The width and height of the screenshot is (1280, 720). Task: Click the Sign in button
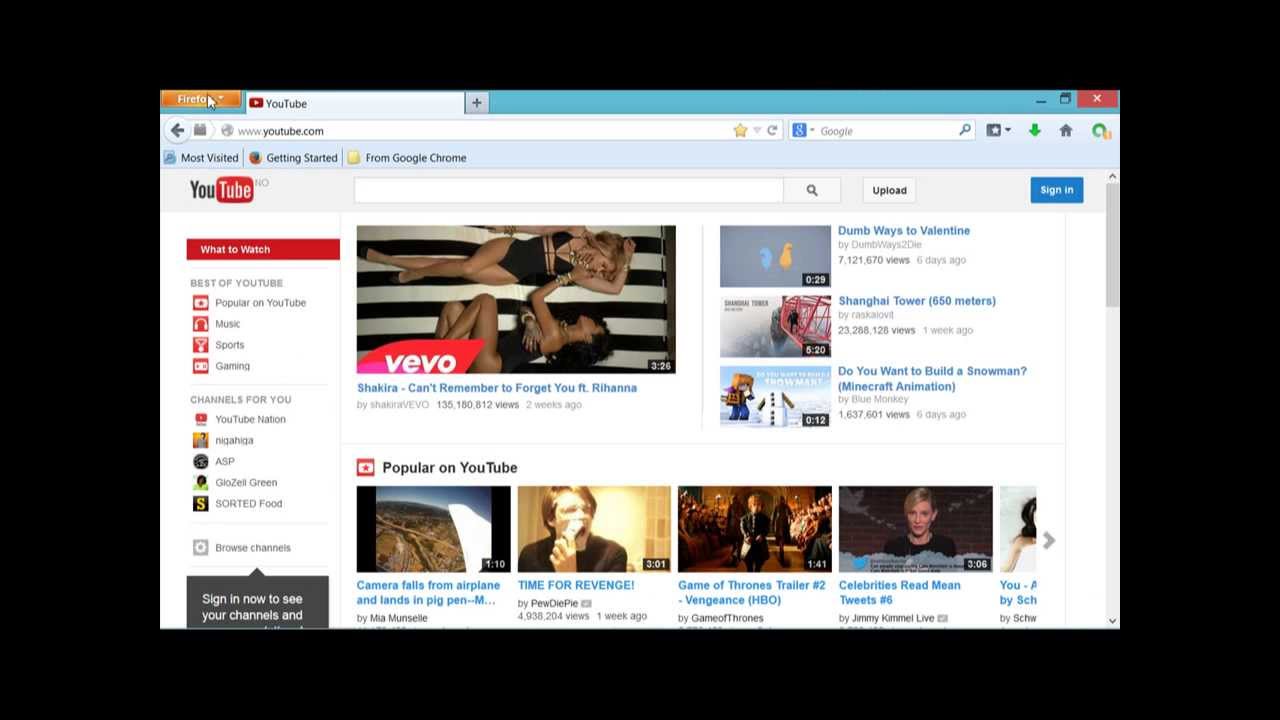point(1056,190)
